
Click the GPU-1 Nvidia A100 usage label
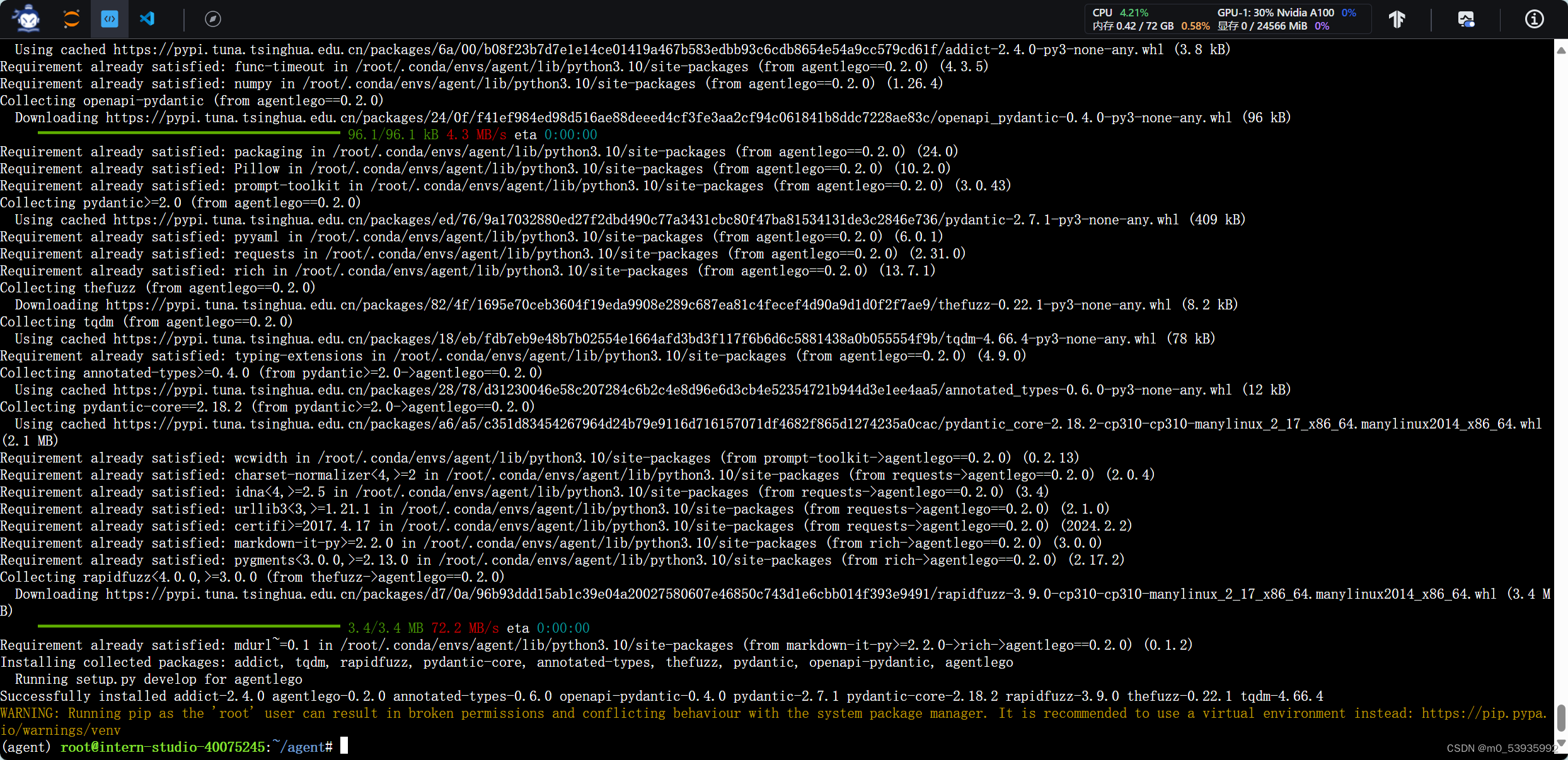click(1275, 13)
